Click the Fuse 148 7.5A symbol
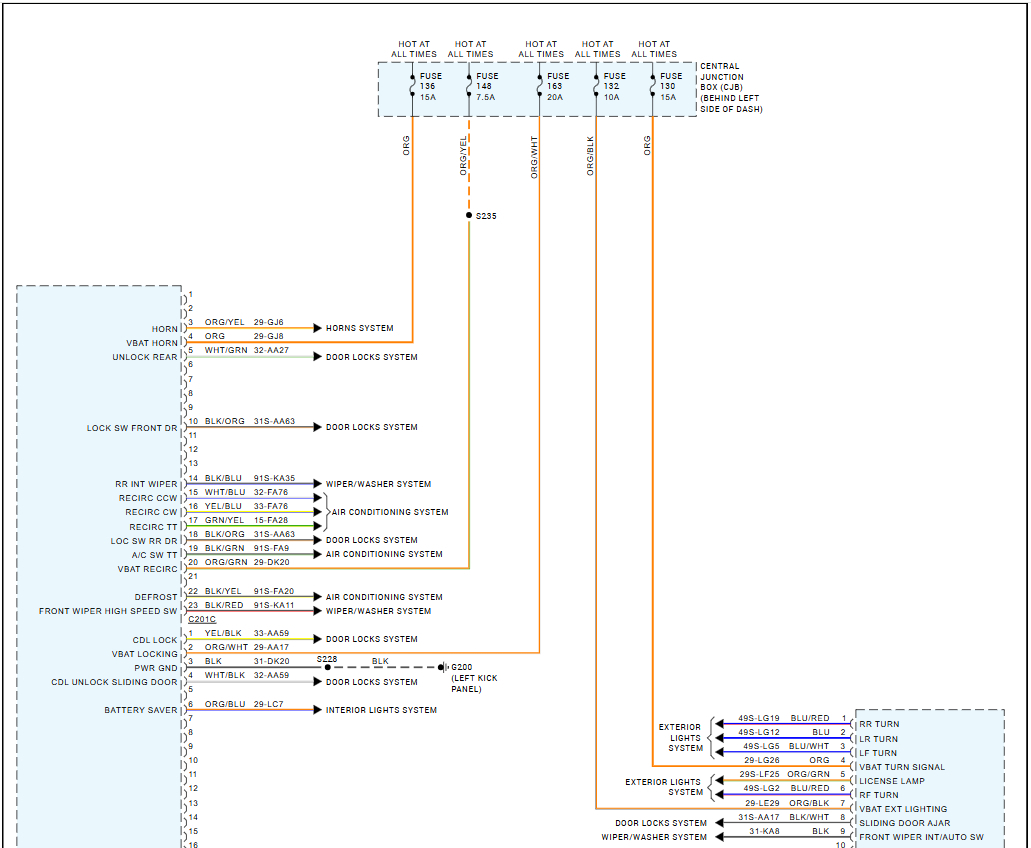Image resolution: width=1031 pixels, height=848 pixels. click(x=469, y=85)
